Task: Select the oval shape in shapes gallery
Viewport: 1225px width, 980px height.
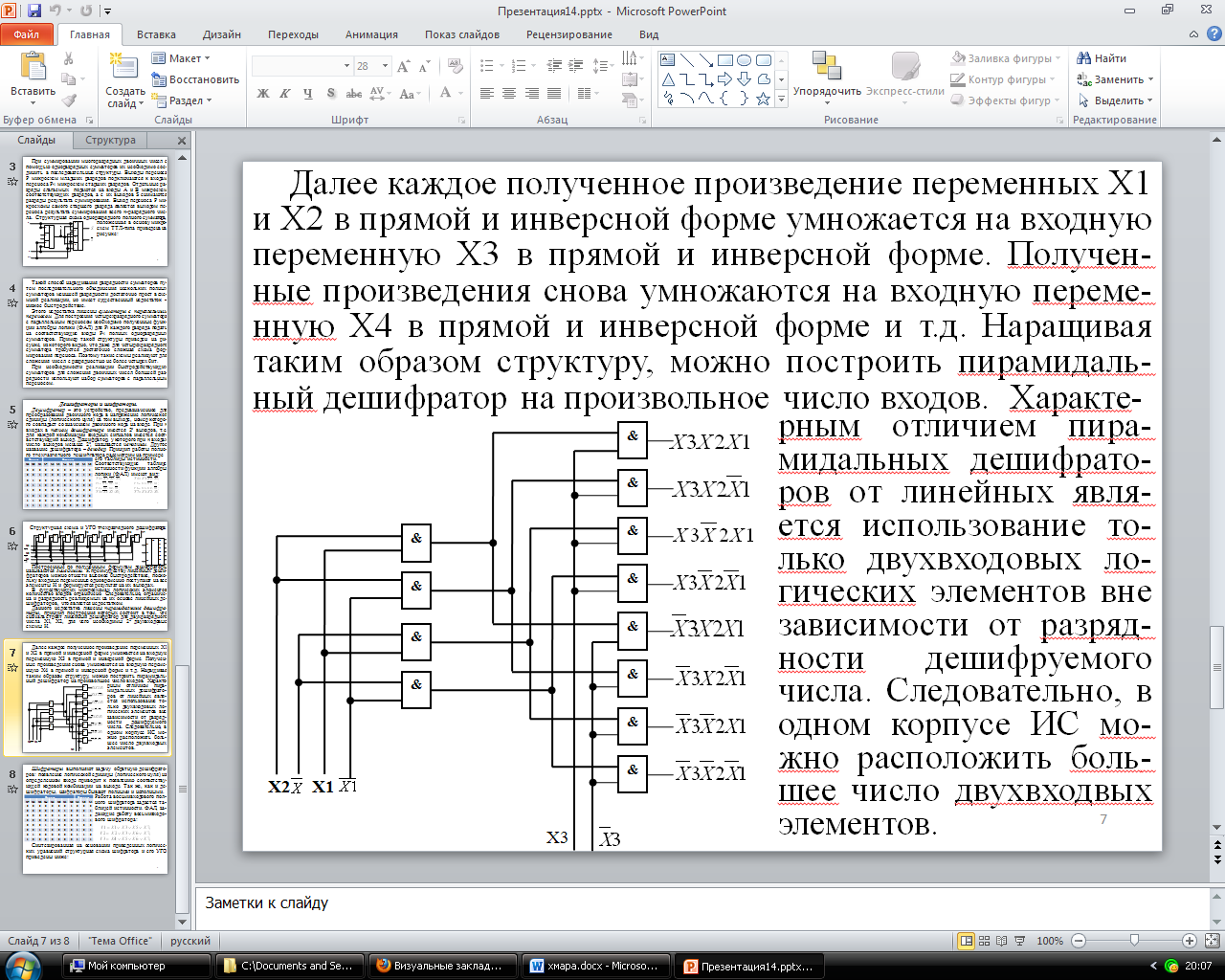Action: pos(744,60)
